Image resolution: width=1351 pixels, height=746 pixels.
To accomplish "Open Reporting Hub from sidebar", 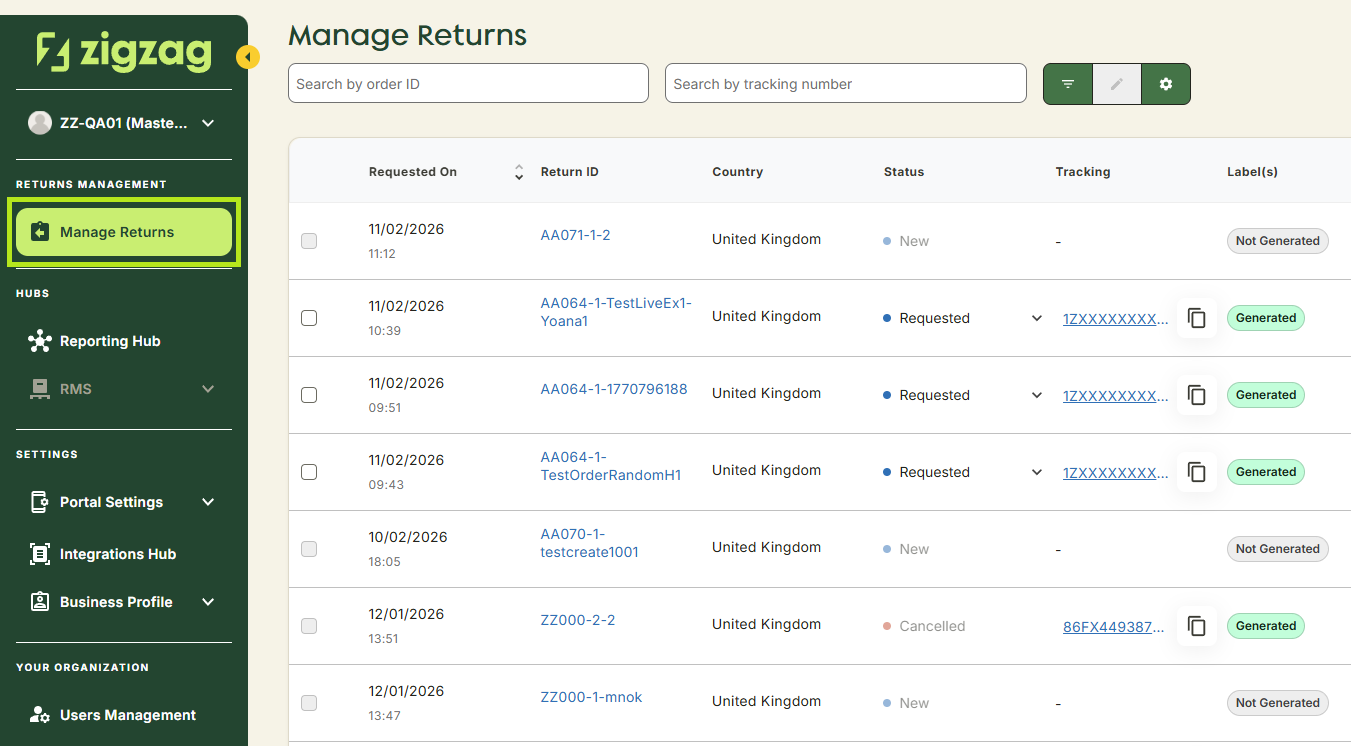I will click(x=109, y=341).
